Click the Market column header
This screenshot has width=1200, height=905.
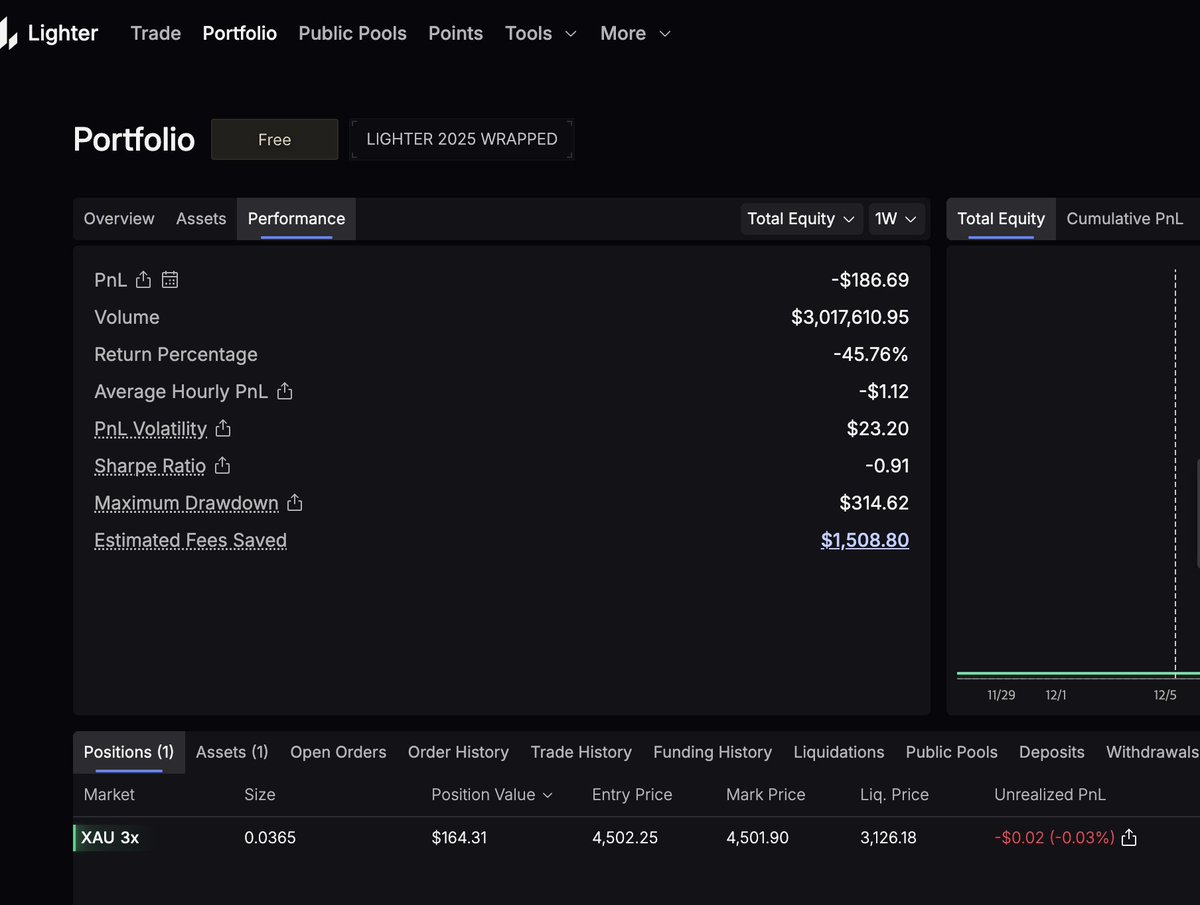109,795
